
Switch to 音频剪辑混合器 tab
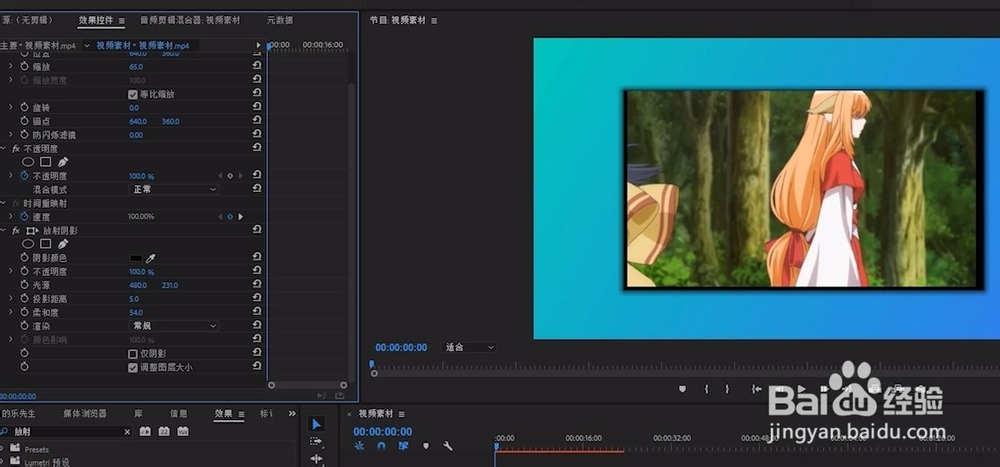190,20
